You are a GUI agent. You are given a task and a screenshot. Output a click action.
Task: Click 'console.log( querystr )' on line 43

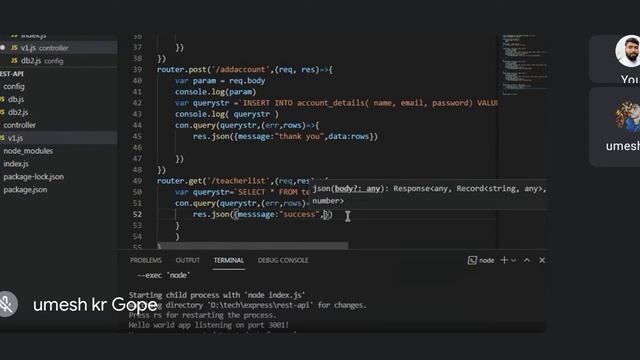point(227,114)
